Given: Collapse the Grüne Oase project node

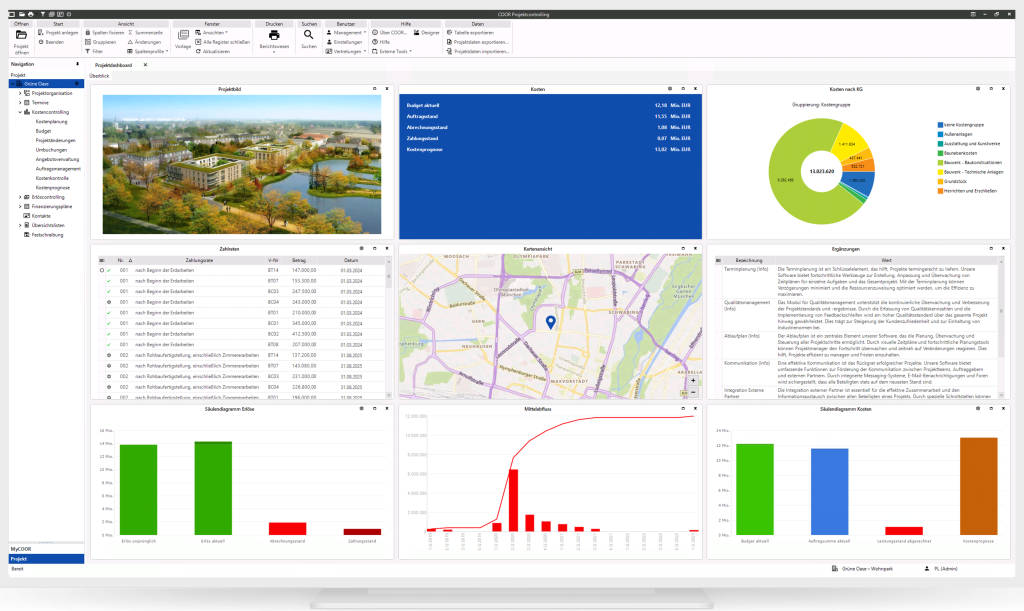Looking at the screenshot, I should pyautogui.click(x=12, y=84).
